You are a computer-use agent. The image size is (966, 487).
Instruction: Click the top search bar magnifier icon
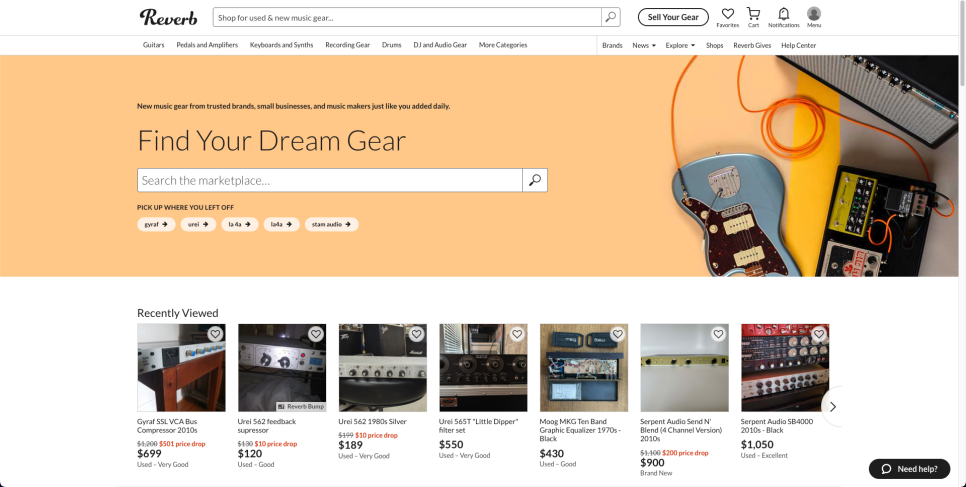tap(611, 17)
